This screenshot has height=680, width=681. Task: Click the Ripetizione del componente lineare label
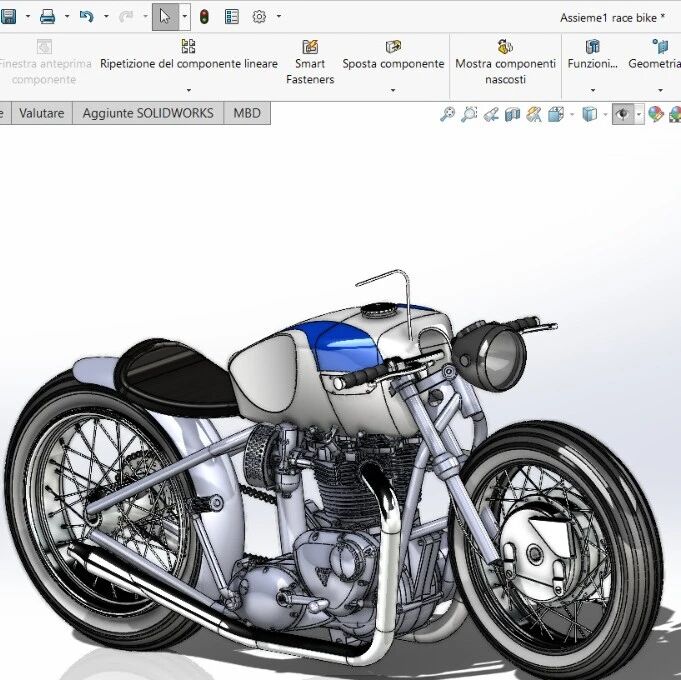pos(188,64)
